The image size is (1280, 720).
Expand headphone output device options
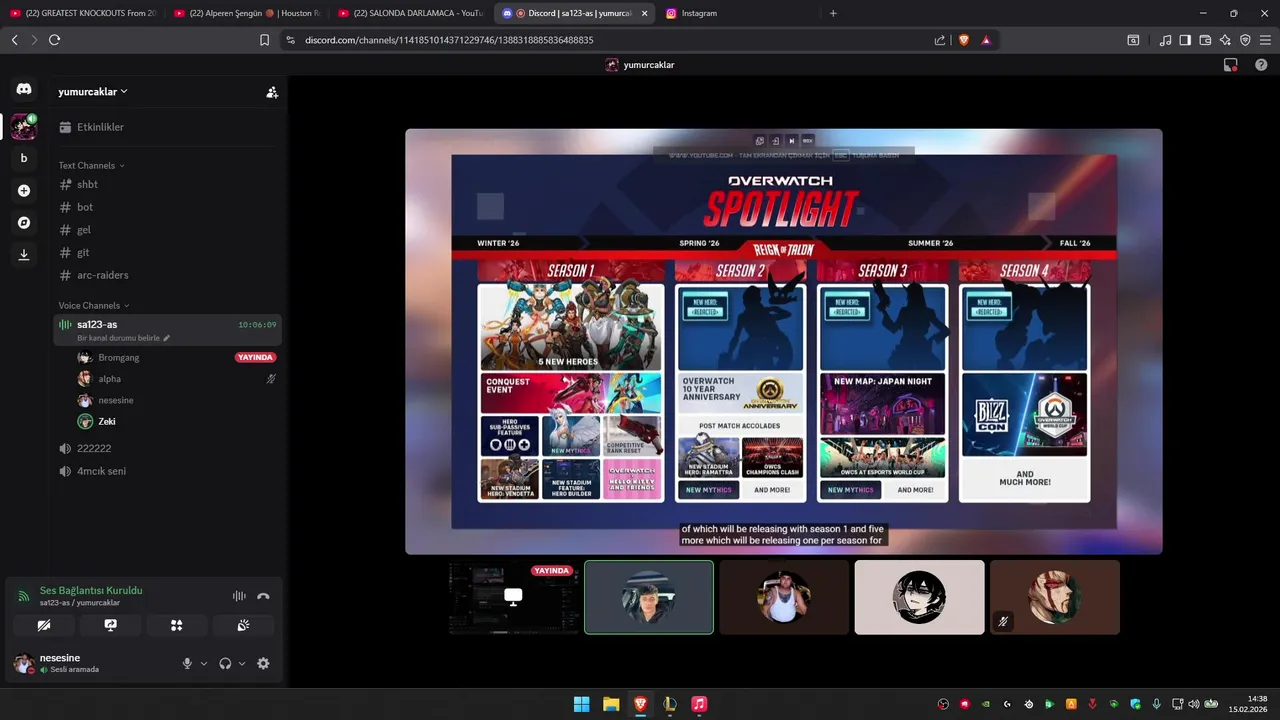tap(242, 663)
